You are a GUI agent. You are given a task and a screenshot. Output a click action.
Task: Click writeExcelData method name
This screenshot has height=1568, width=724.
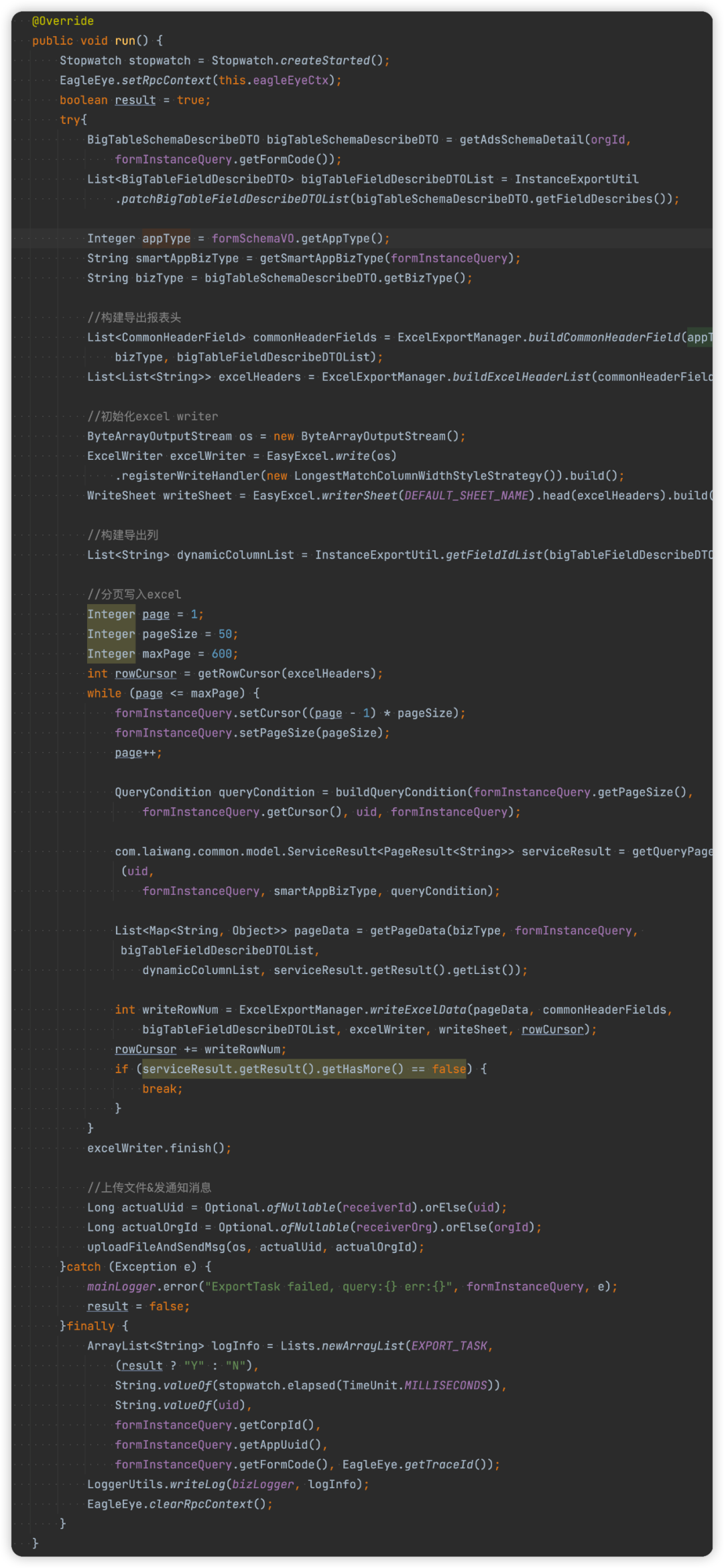[x=418, y=1010]
